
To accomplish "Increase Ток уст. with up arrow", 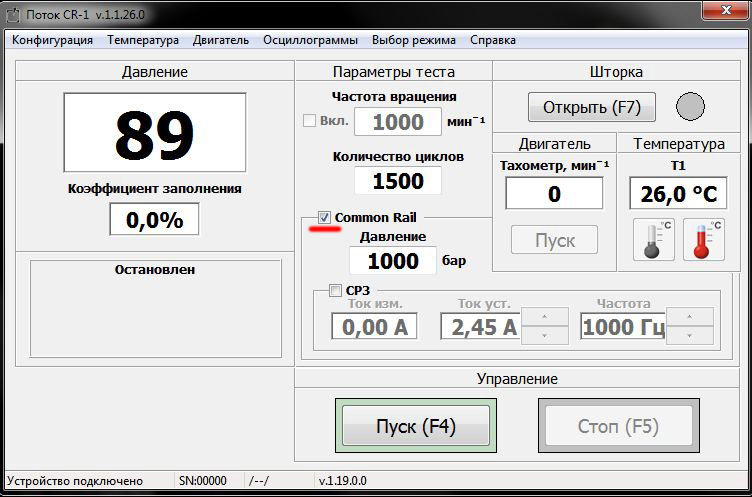I will pos(544,317).
